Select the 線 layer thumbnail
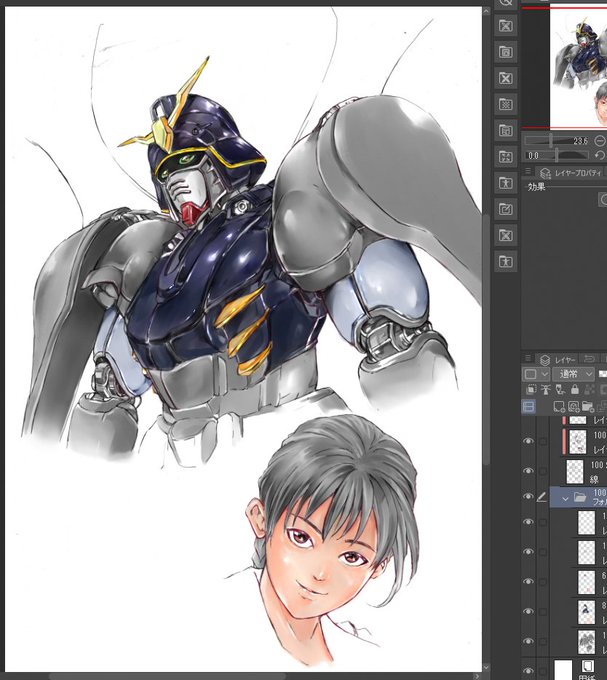The width and height of the screenshot is (607, 680). click(575, 471)
